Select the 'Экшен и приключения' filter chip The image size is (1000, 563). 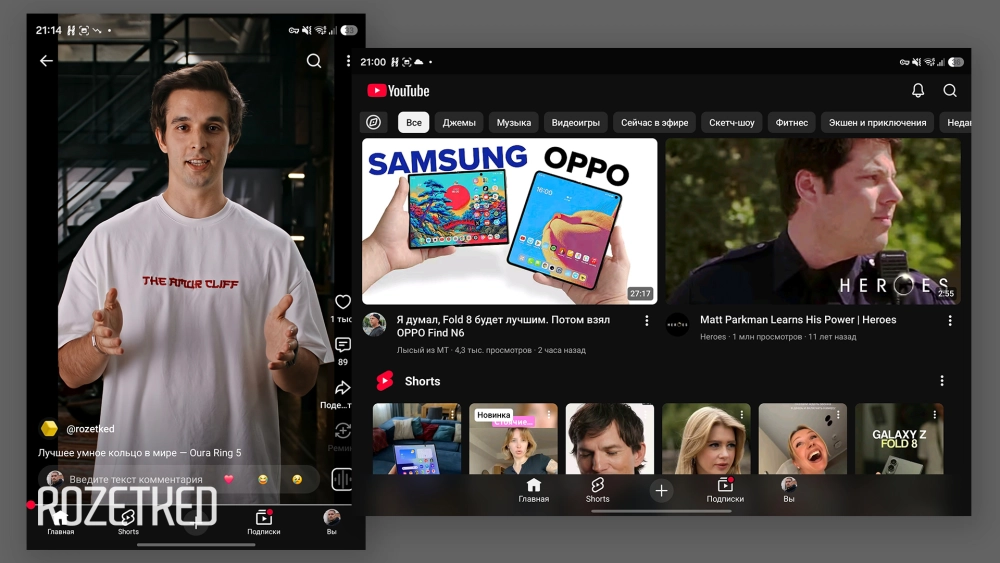coord(878,122)
